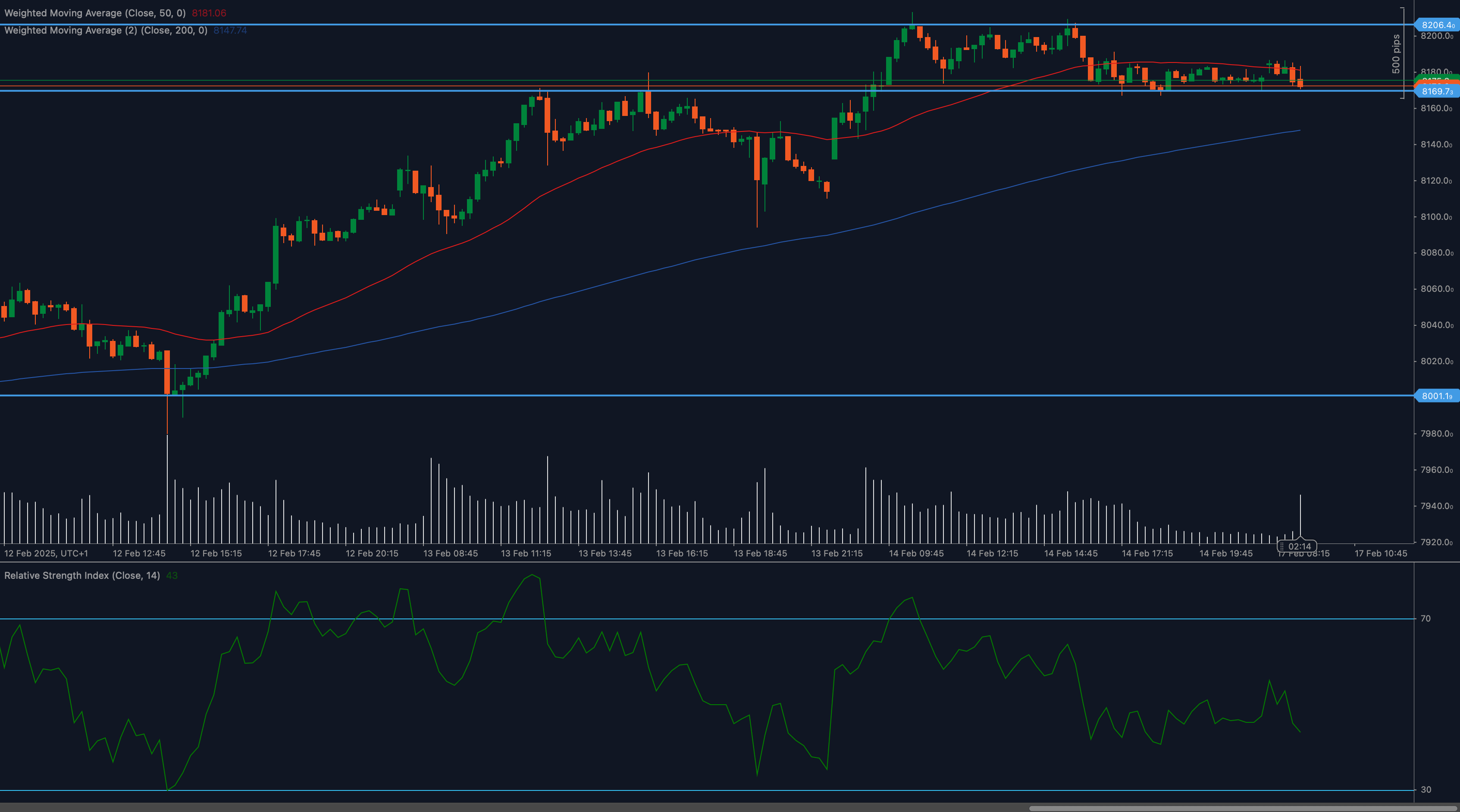This screenshot has width=1460, height=812.
Task: Click the 14 Feb 19:45 time label
Action: click(1226, 553)
